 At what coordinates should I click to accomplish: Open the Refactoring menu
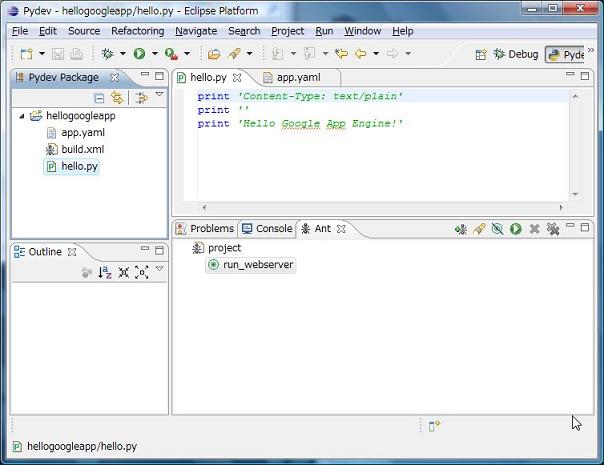pos(137,31)
